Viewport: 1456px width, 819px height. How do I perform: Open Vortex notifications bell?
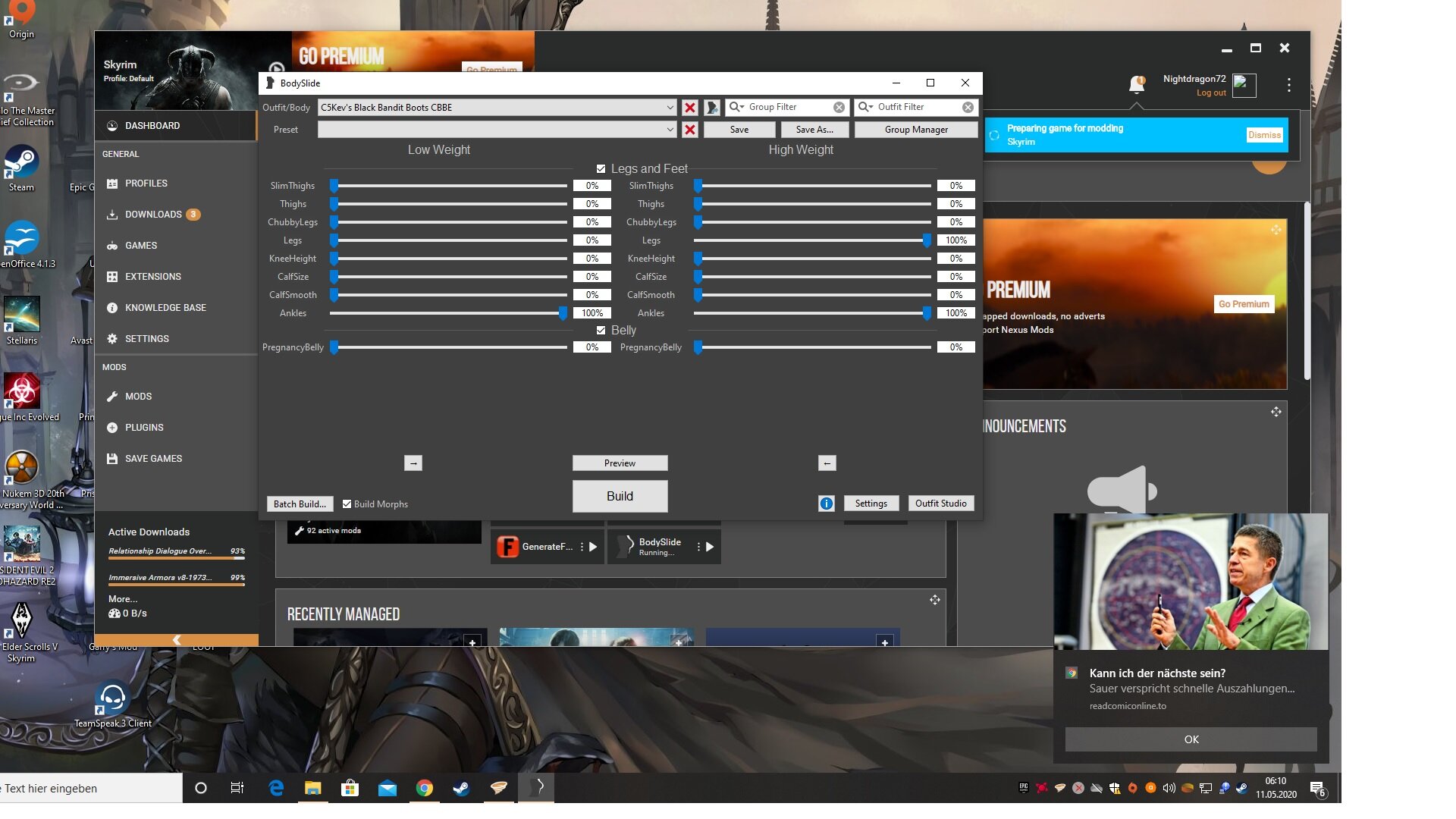pos(1136,85)
